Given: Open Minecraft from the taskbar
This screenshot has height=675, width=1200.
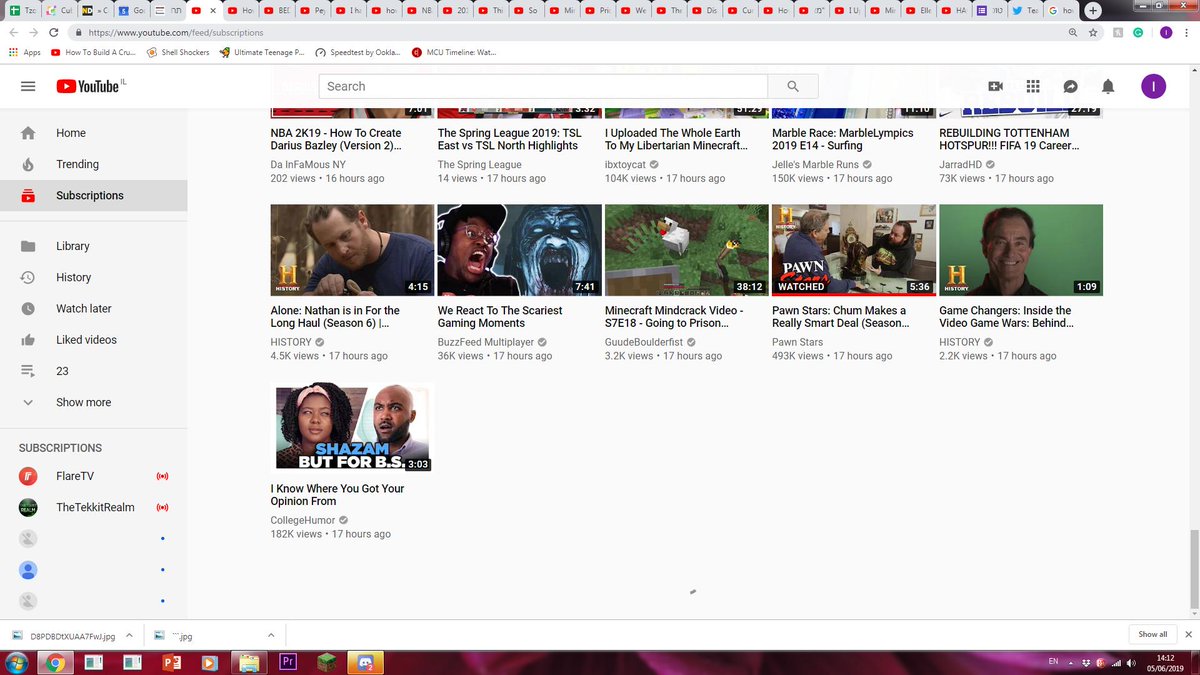Looking at the screenshot, I should (329, 662).
